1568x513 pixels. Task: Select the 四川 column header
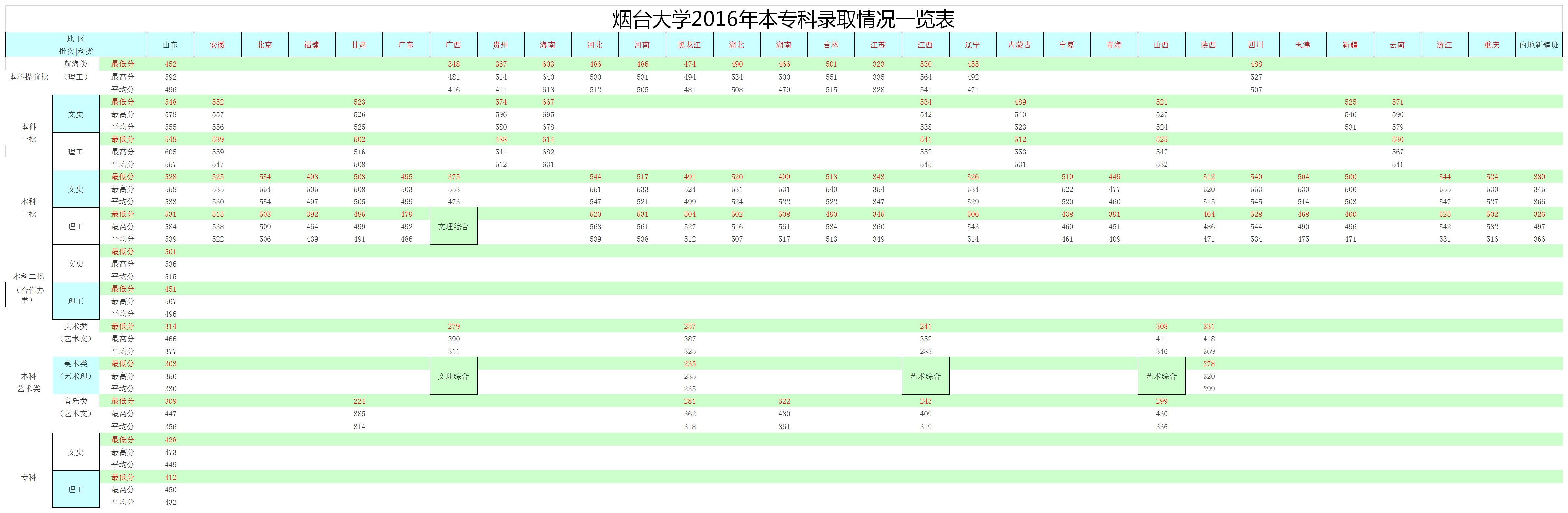pyautogui.click(x=1256, y=45)
